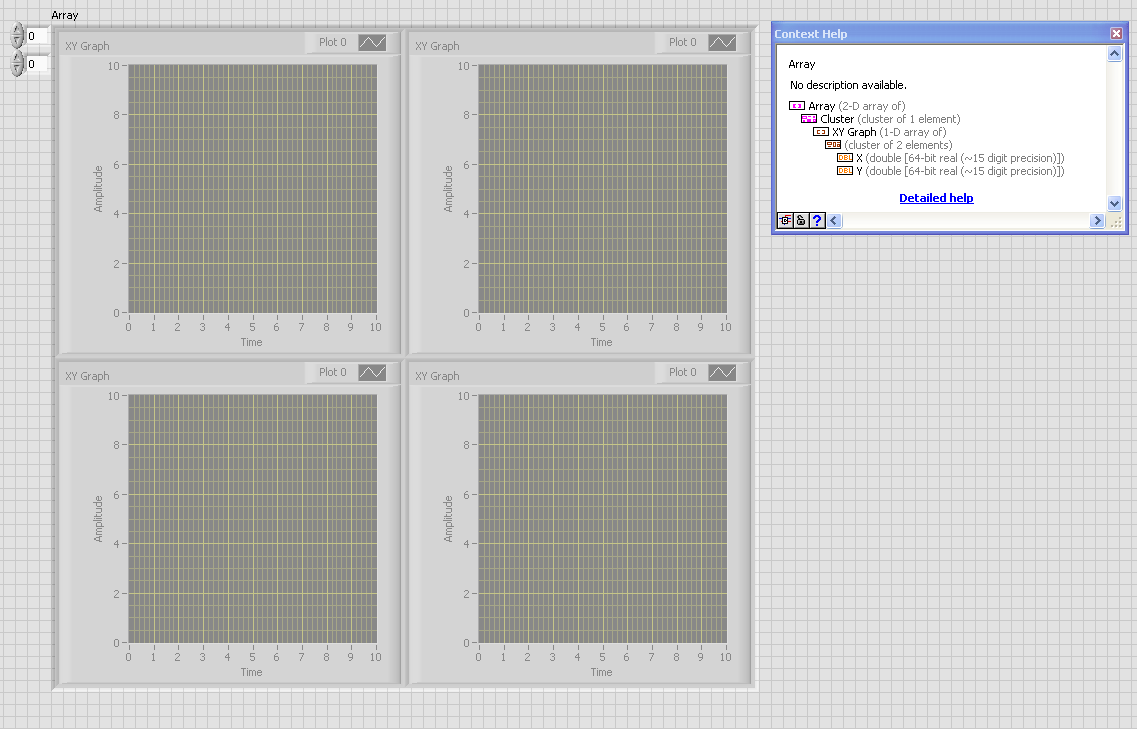Viewport: 1137px width, 729px height.
Task: Click the XY Graph label of top-right graph
Action: (437, 46)
